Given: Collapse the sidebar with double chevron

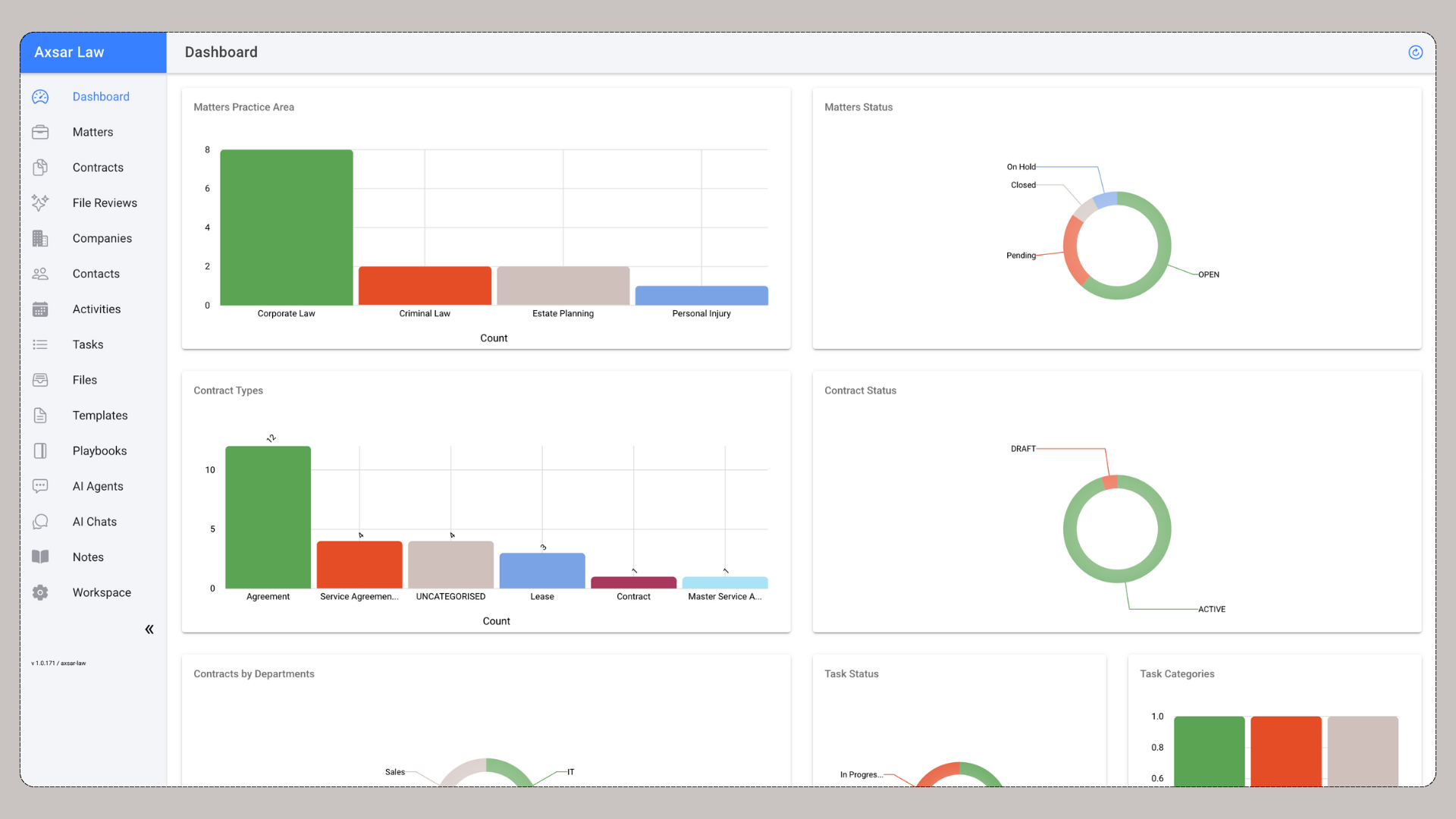Looking at the screenshot, I should (149, 629).
